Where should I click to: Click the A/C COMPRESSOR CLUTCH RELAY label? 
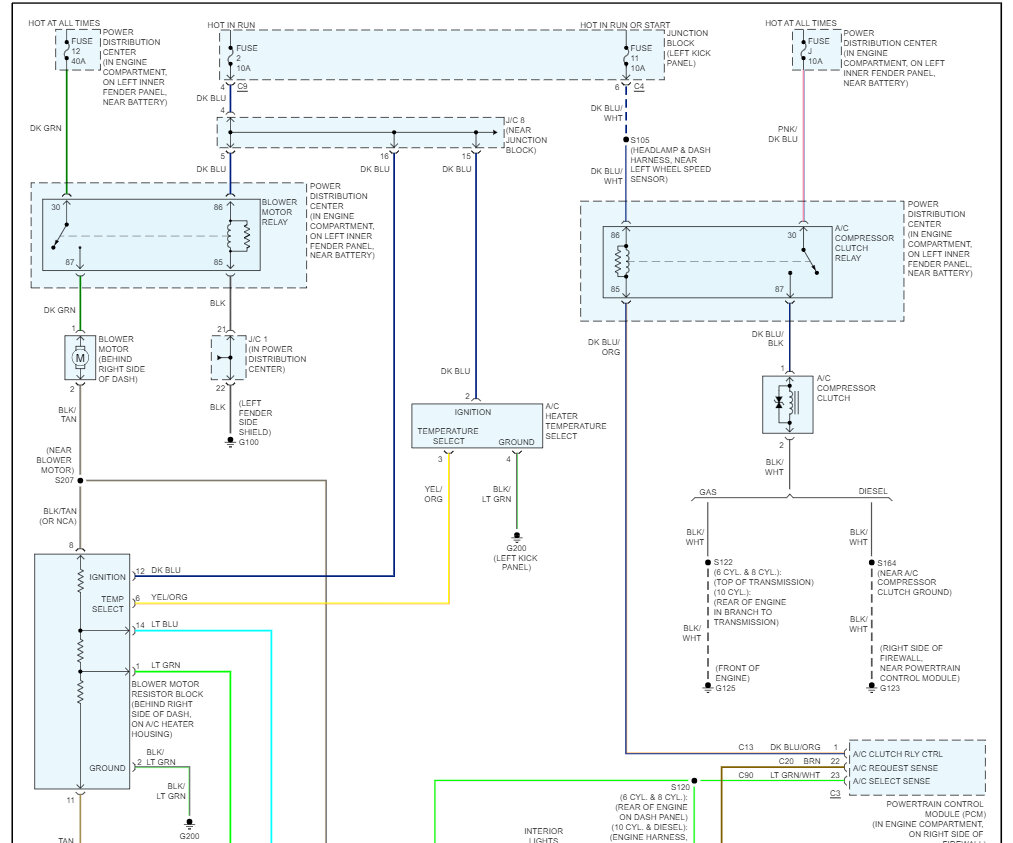(x=864, y=243)
